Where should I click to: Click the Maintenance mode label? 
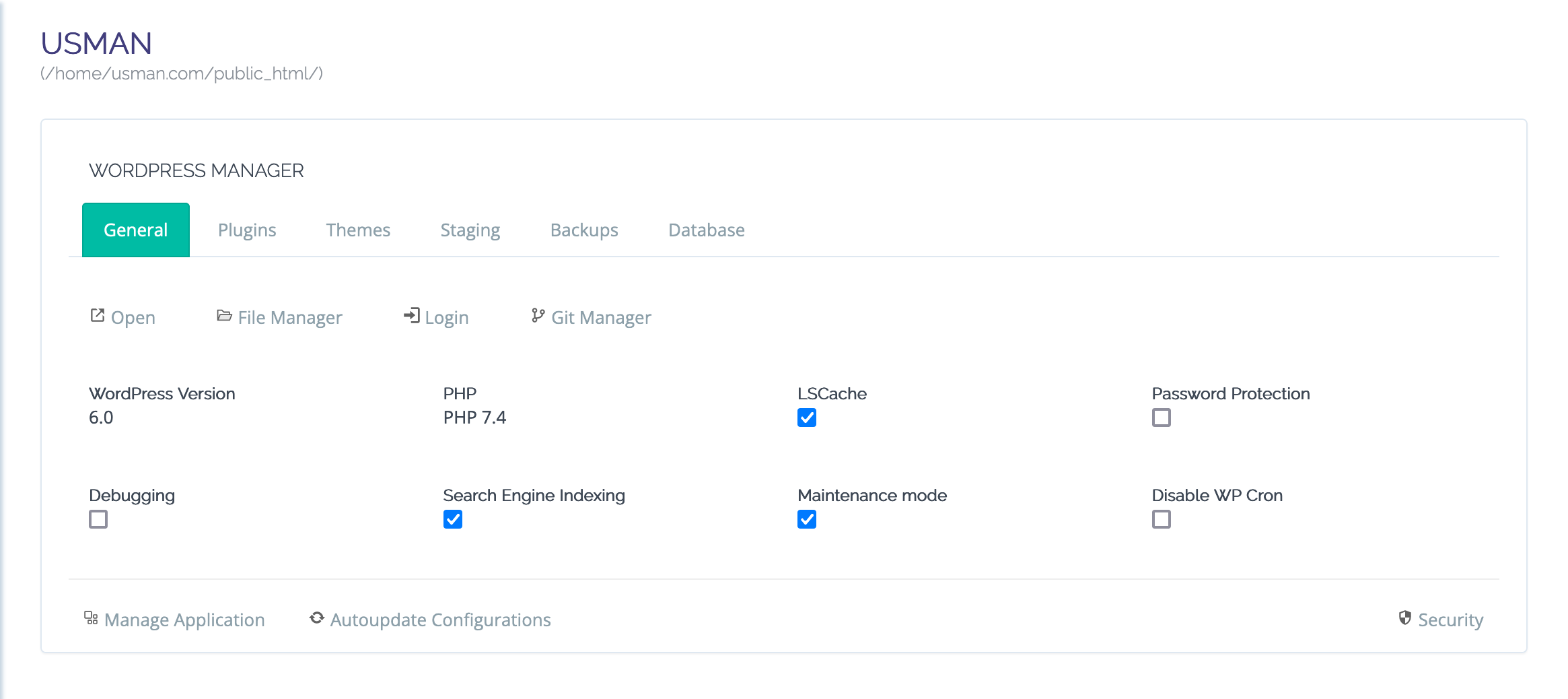(872, 496)
